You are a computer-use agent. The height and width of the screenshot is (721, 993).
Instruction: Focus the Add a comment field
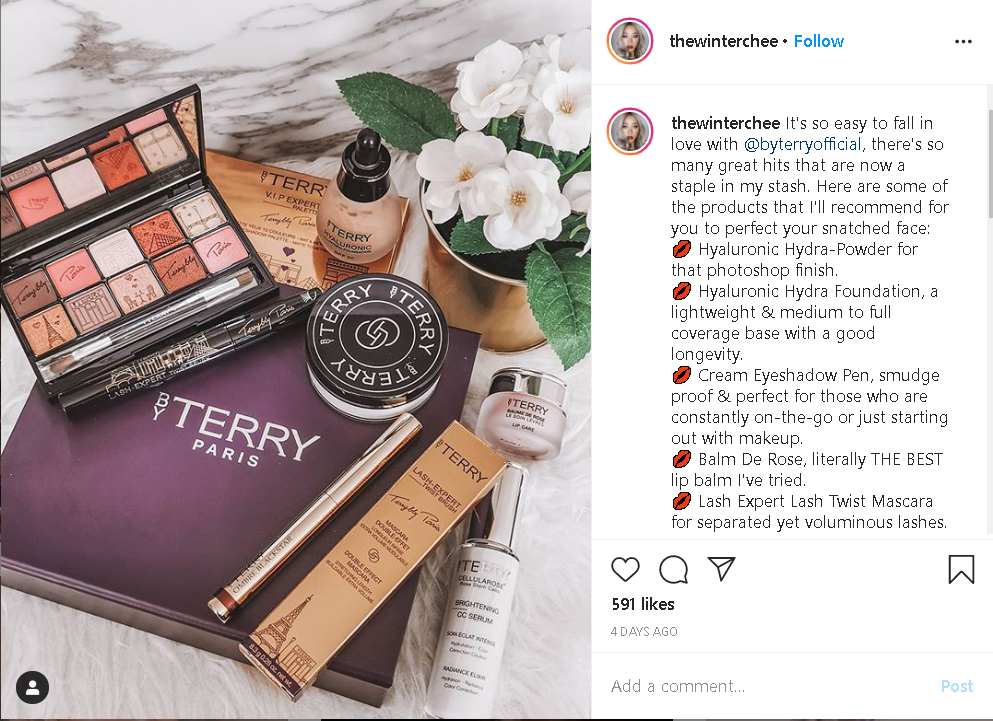(x=769, y=686)
